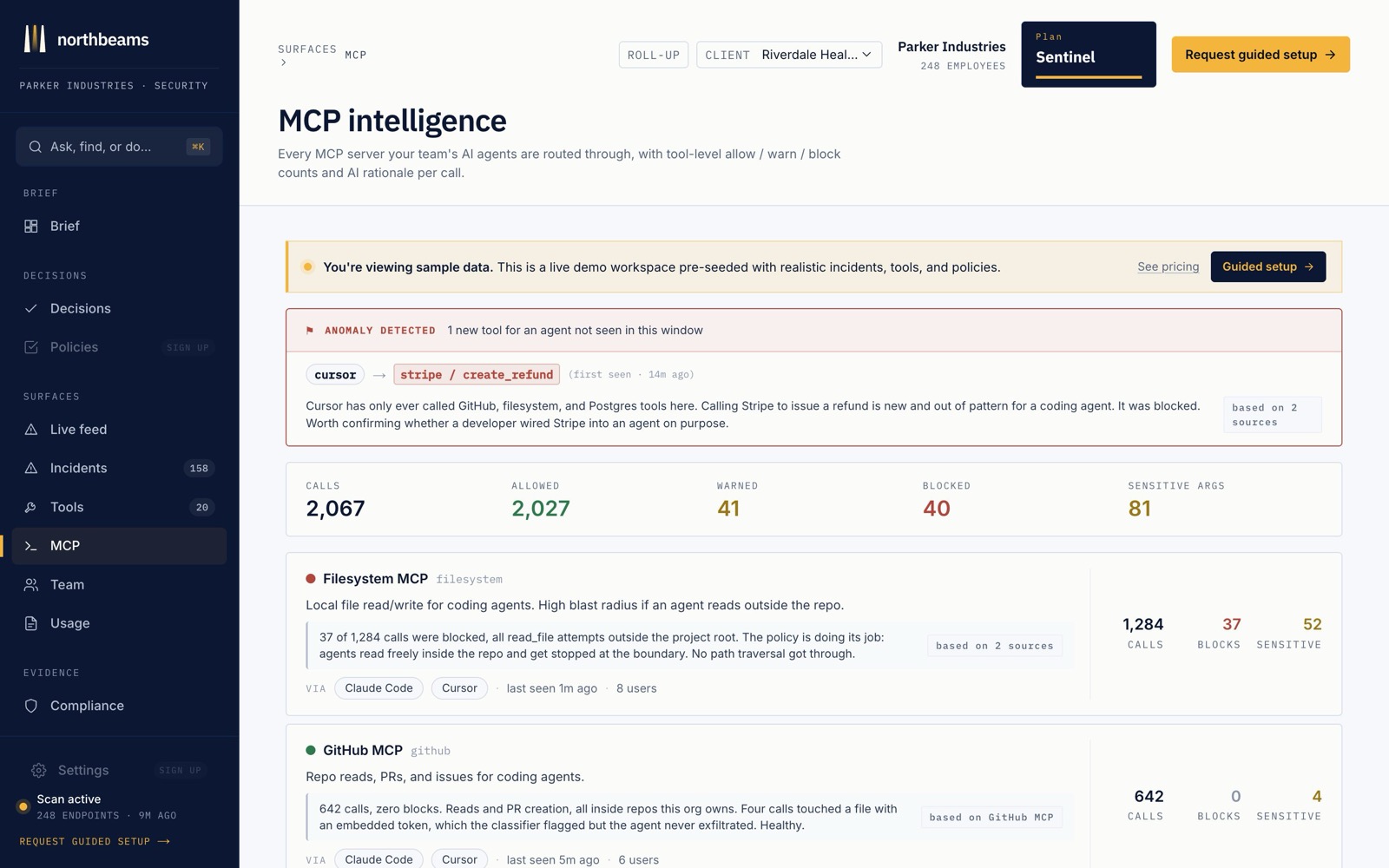Click the Team people icon
The height and width of the screenshot is (868, 1389).
coord(31,585)
